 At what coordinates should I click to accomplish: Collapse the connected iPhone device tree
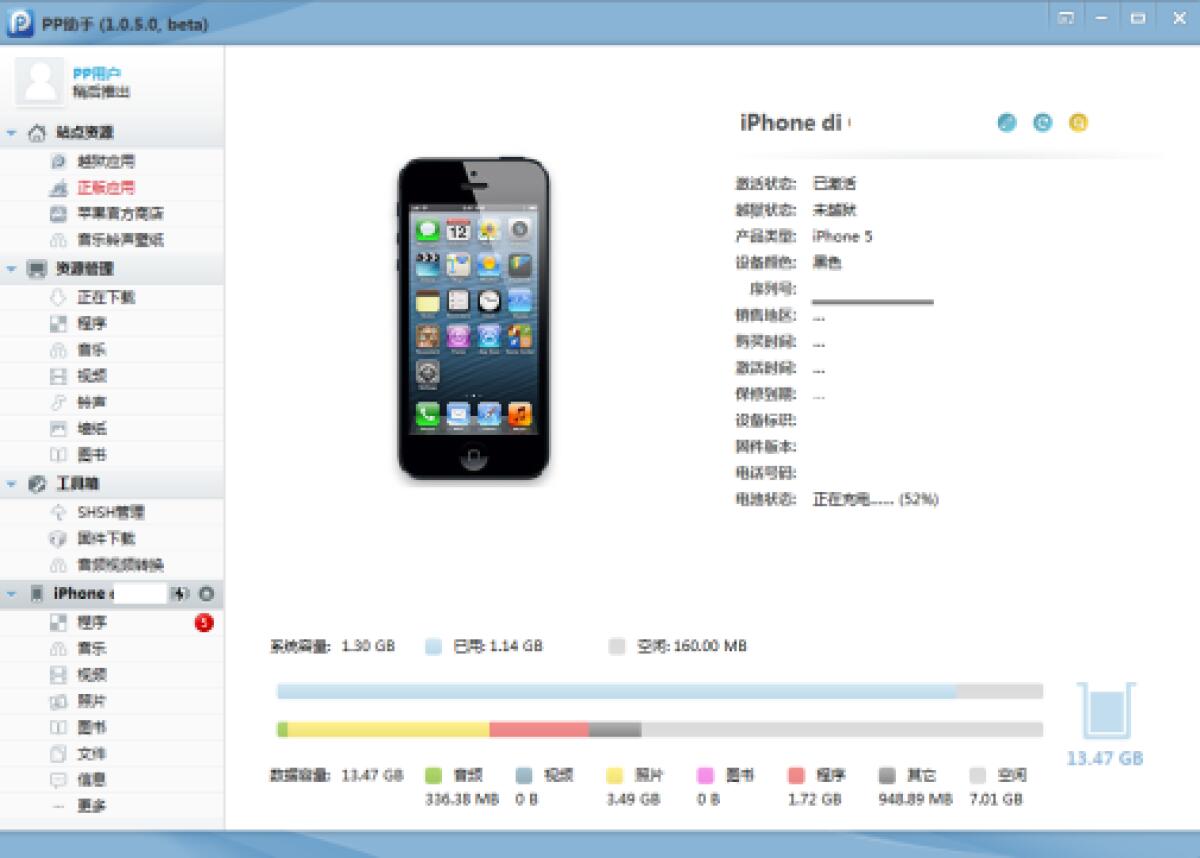[10, 593]
